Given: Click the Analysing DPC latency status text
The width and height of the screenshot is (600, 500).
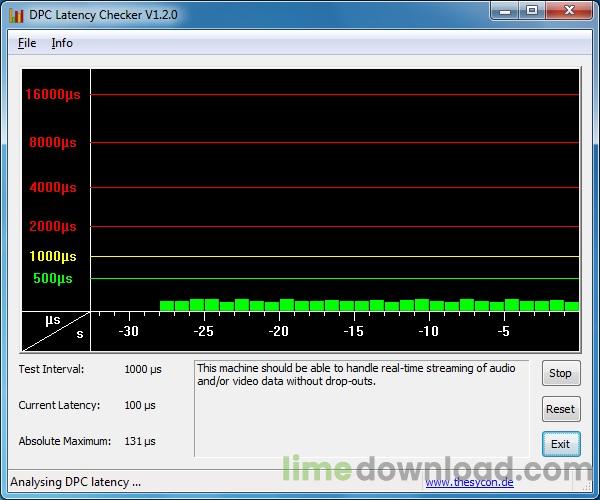Looking at the screenshot, I should (75, 482).
